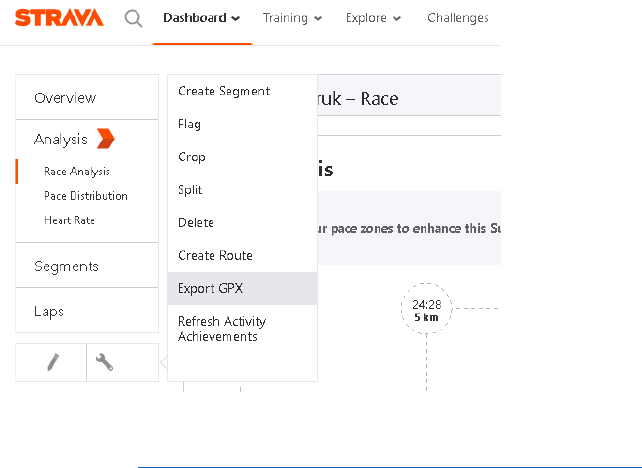
Task: Open search with magnifier icon
Action: pos(133,18)
